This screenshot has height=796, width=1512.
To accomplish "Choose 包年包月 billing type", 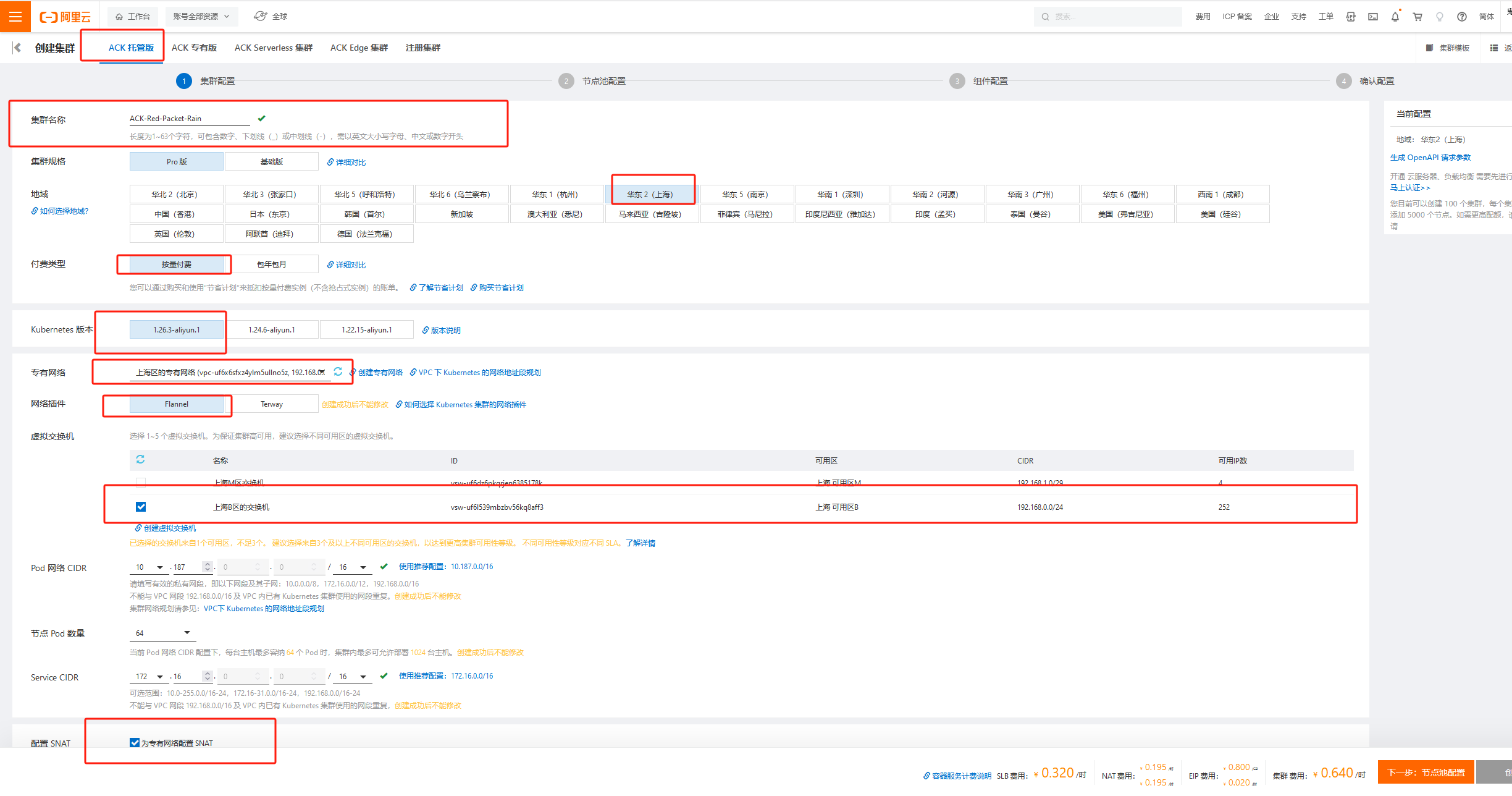I will coord(272,264).
